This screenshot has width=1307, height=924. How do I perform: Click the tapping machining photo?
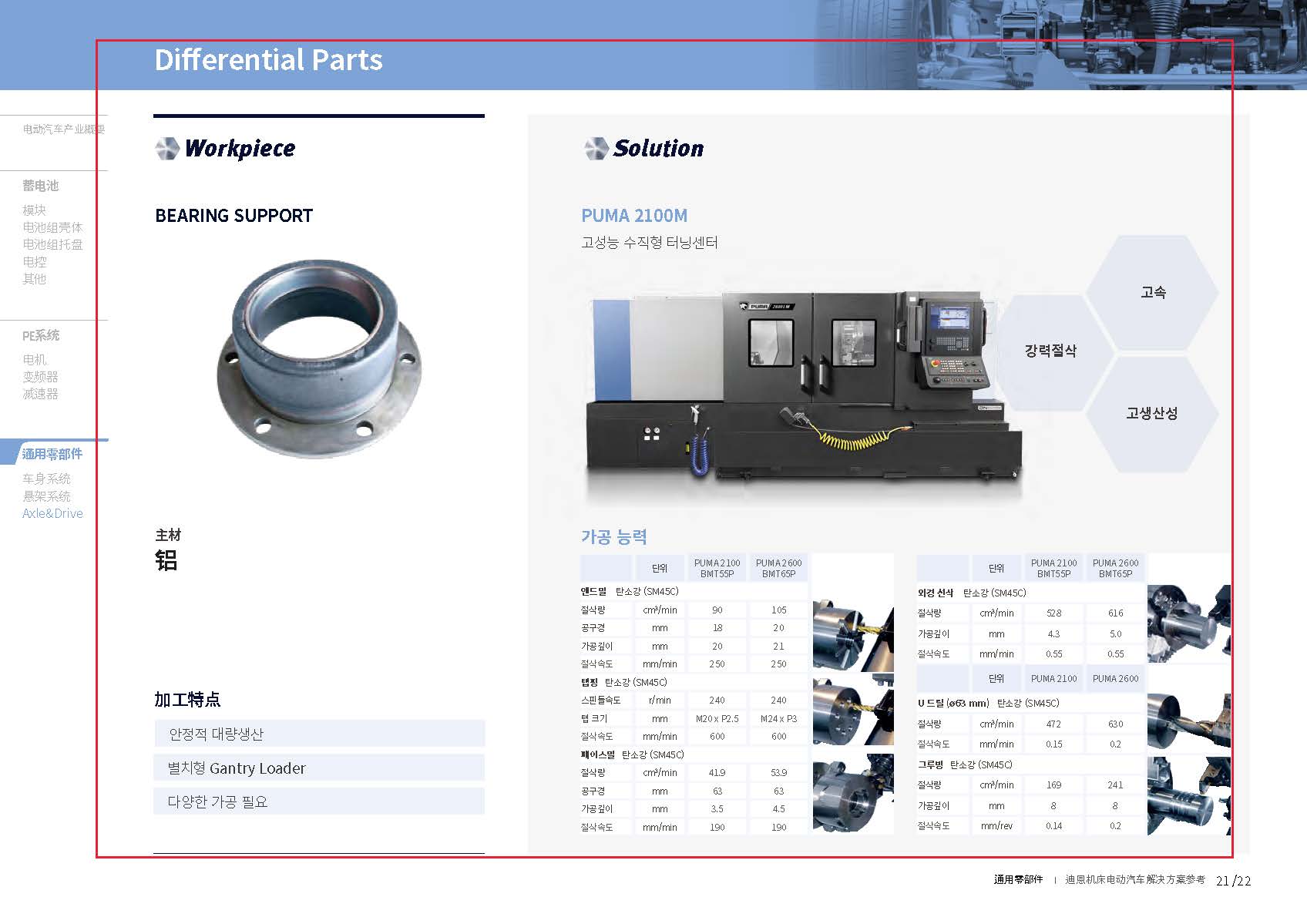tap(853, 711)
